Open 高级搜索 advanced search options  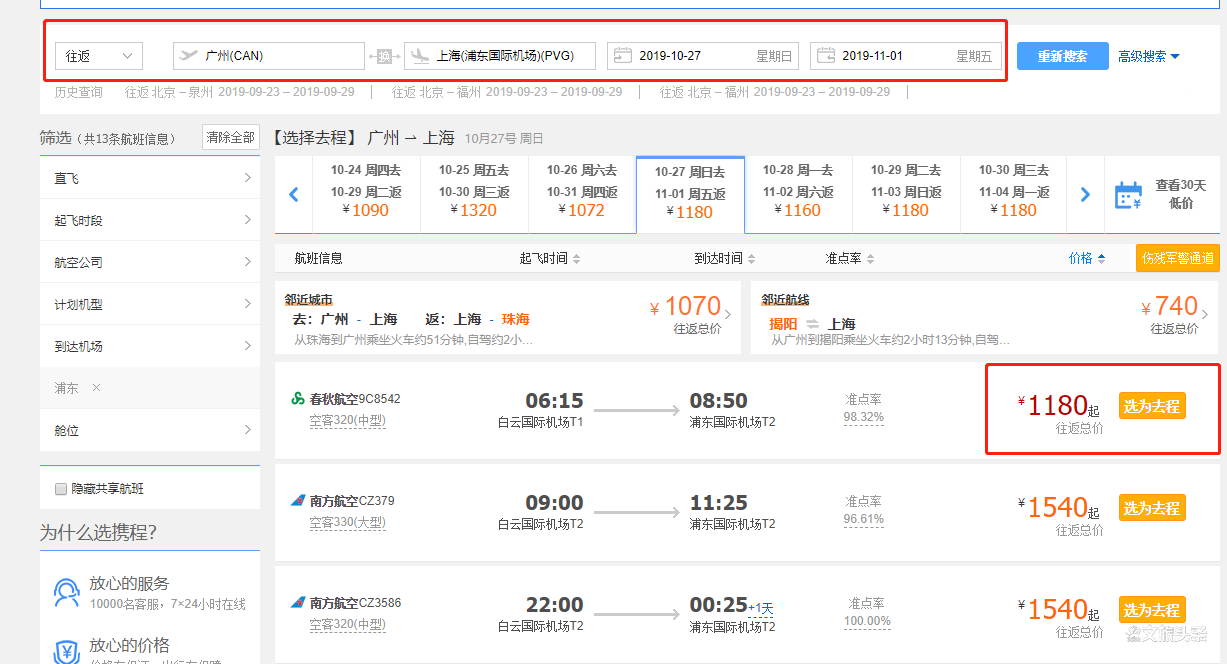pyautogui.click(x=1148, y=57)
